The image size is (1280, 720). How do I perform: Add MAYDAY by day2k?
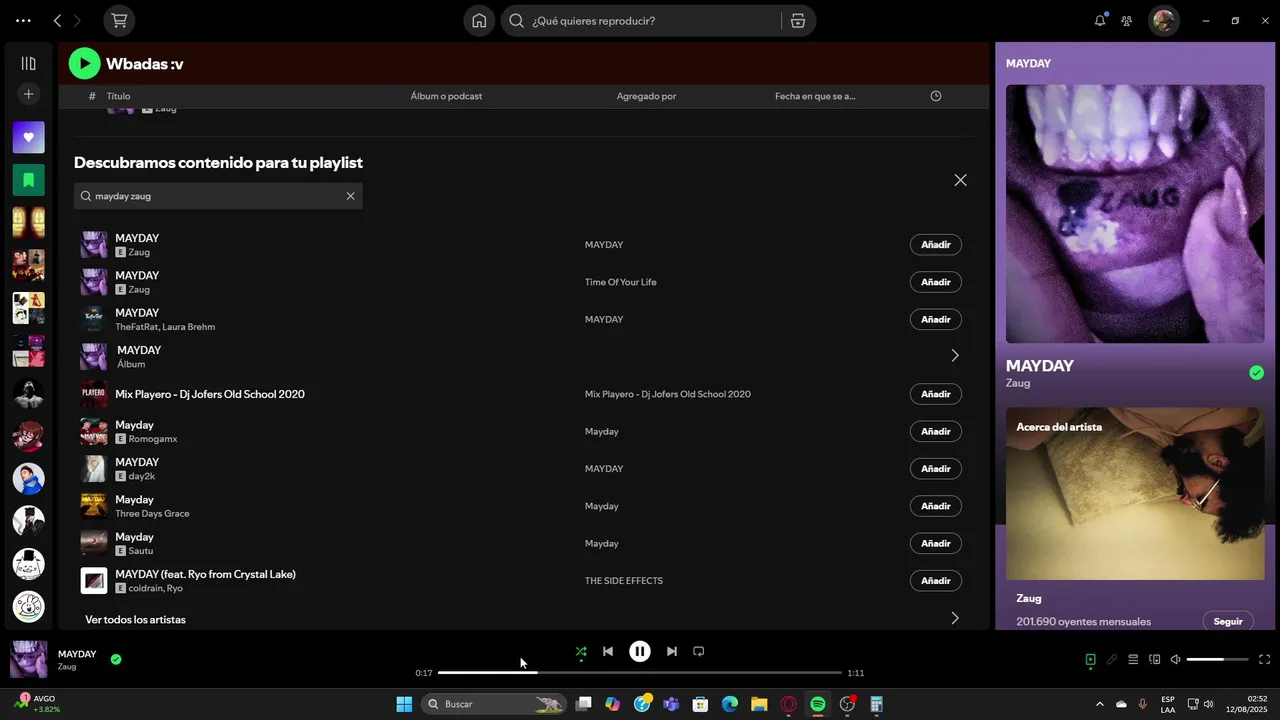[936, 469]
